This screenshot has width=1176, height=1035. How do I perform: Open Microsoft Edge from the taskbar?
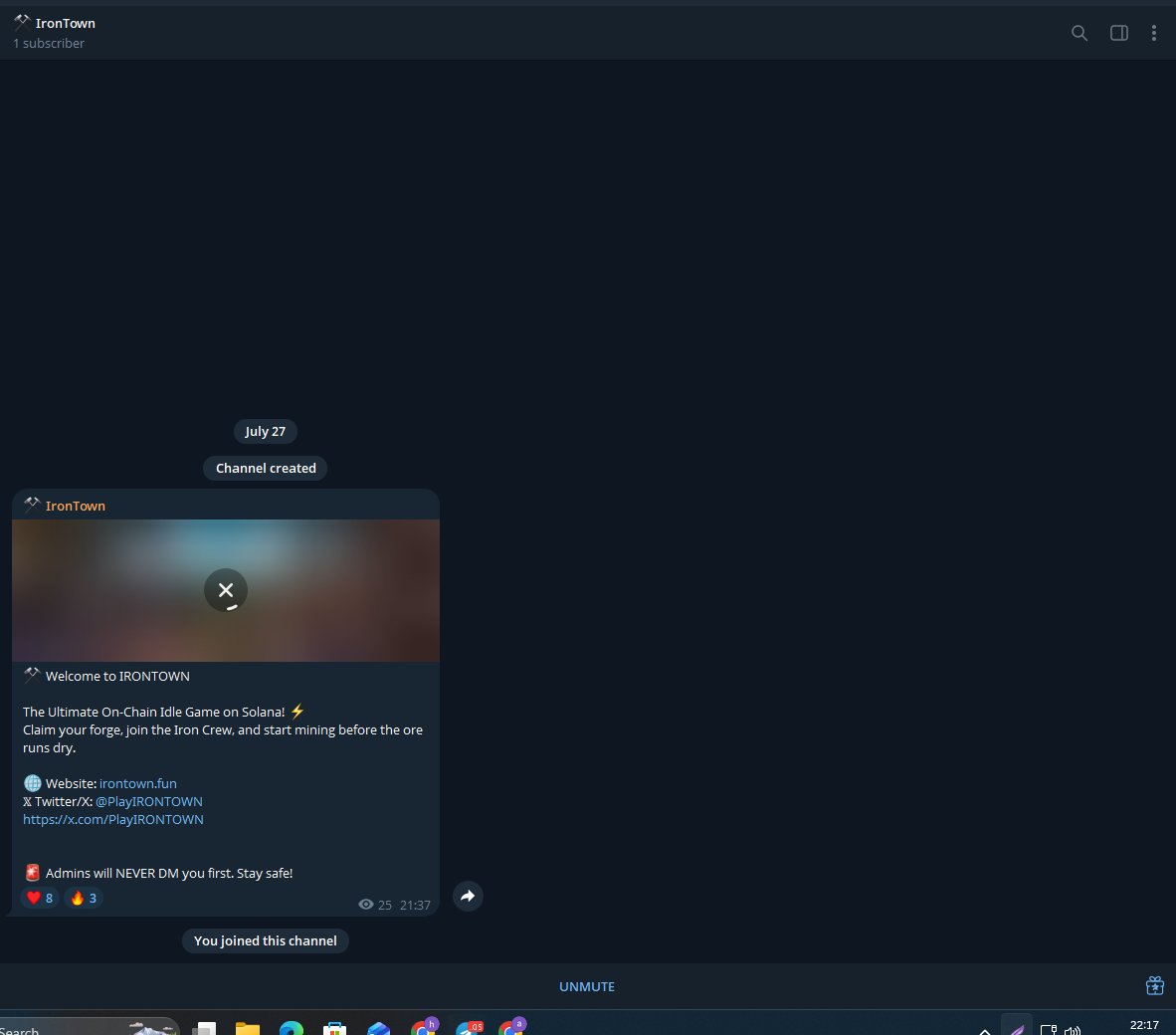[291, 1028]
